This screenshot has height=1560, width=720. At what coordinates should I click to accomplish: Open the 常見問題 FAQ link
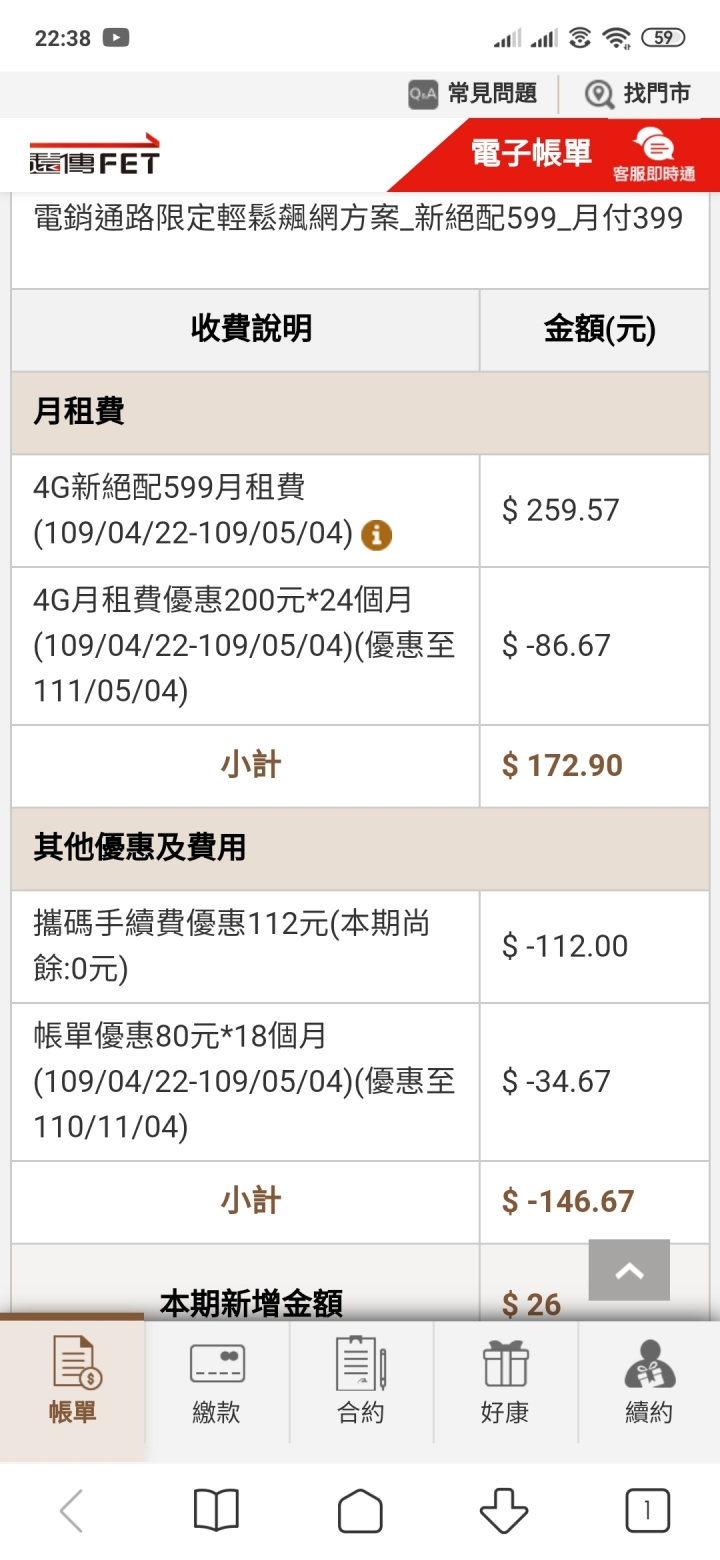click(472, 94)
